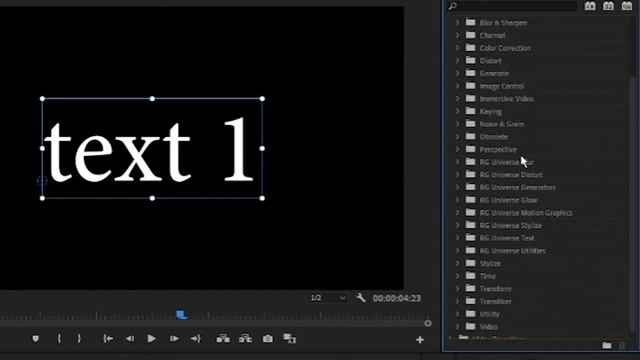Select the Utility folder label
This screenshot has height=360, width=640.
coord(489,314)
